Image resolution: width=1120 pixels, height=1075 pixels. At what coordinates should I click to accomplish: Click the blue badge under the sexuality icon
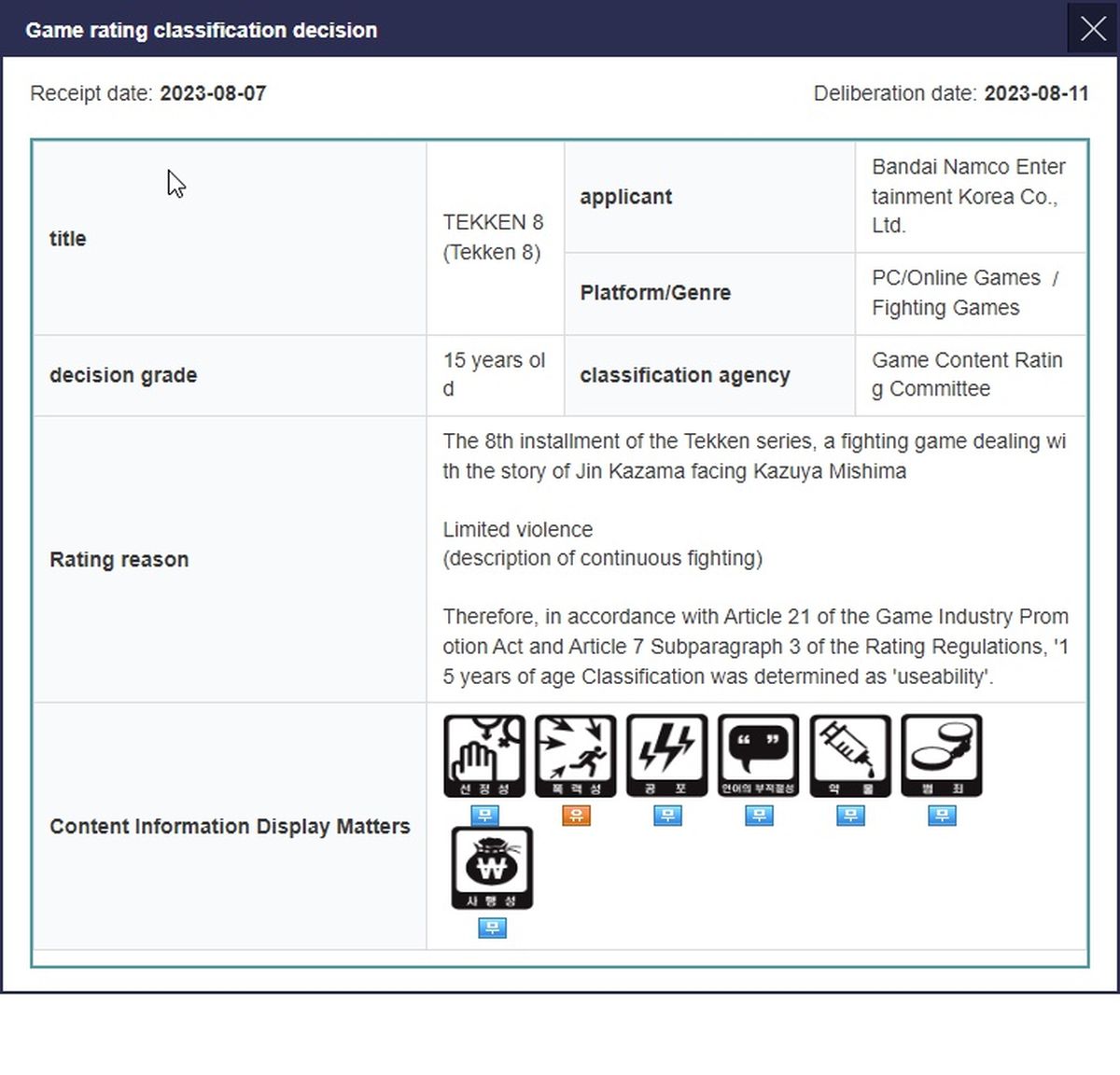coord(484,816)
